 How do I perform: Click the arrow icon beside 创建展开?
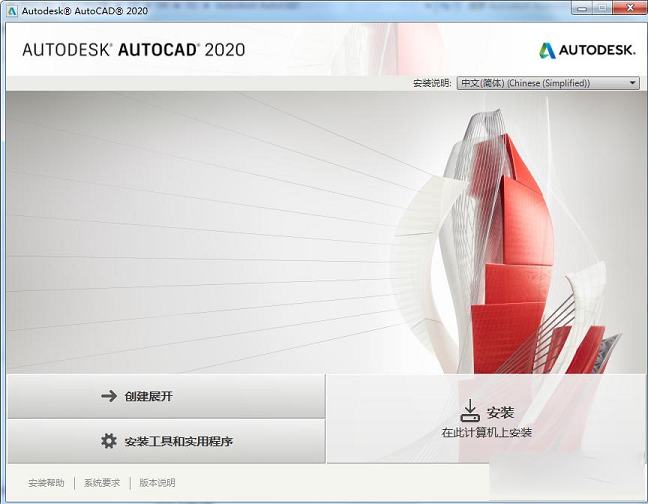tap(109, 396)
